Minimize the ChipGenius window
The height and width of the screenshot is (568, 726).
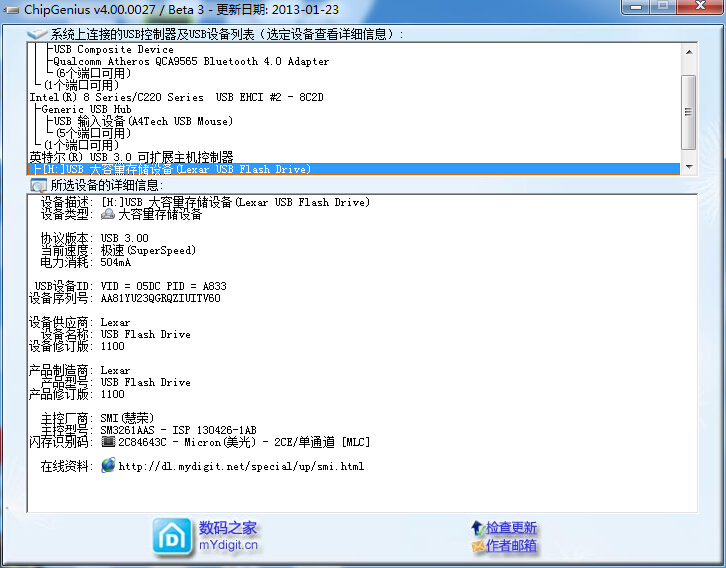(x=636, y=6)
